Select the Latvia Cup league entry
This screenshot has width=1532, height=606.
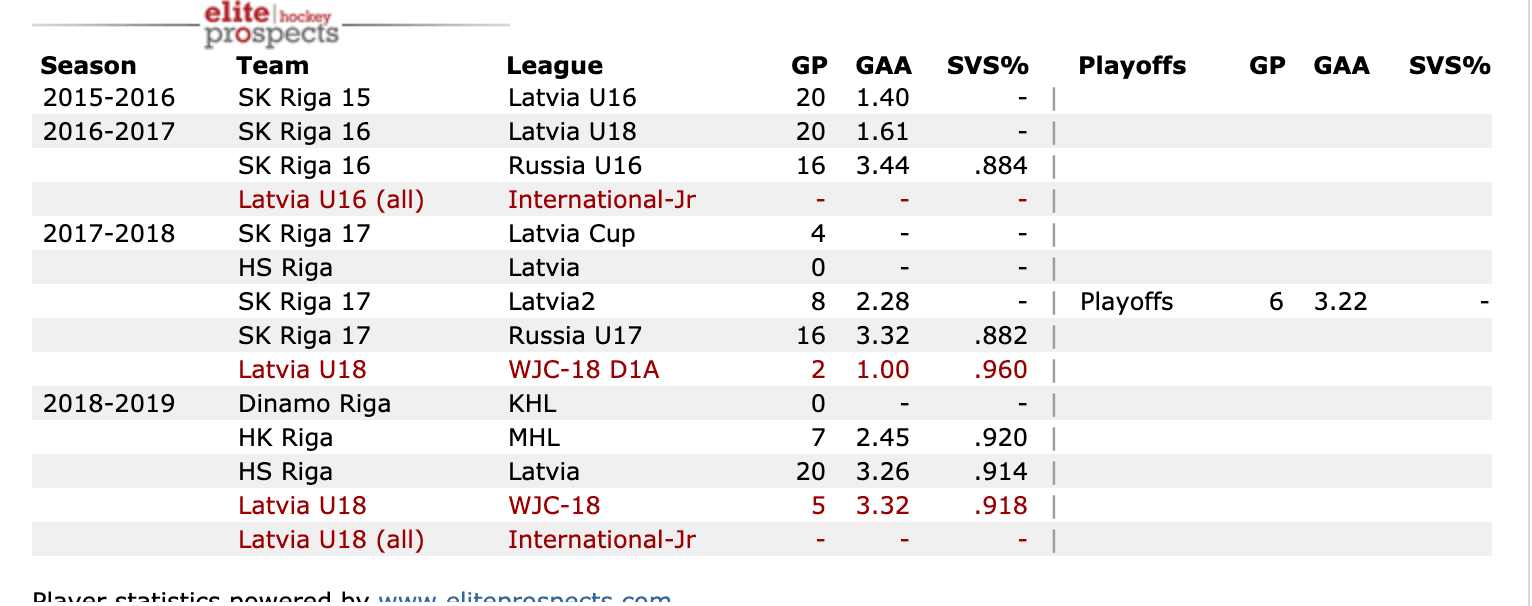[571, 234]
